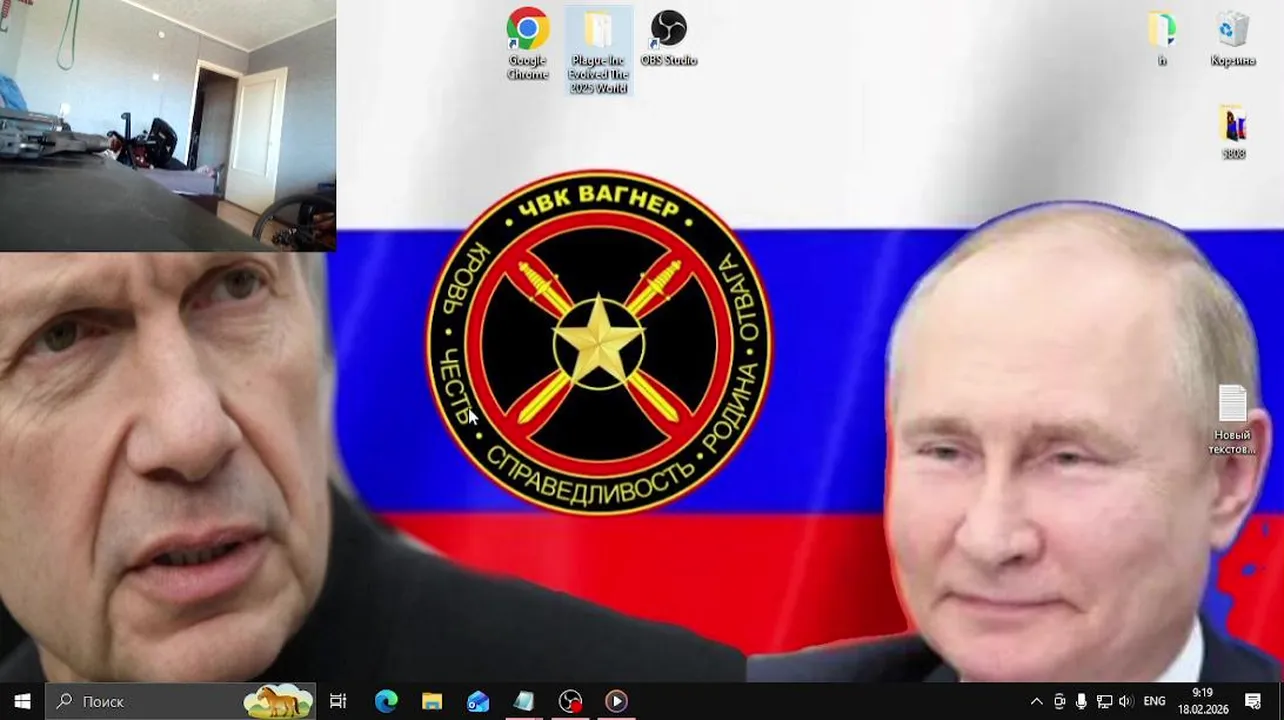Open Task View on the taskbar
The width and height of the screenshot is (1284, 720).
coord(338,701)
